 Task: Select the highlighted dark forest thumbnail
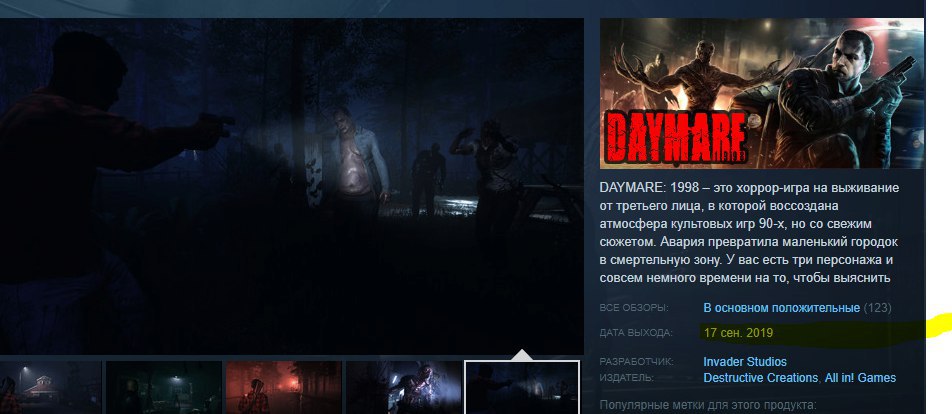[522, 388]
